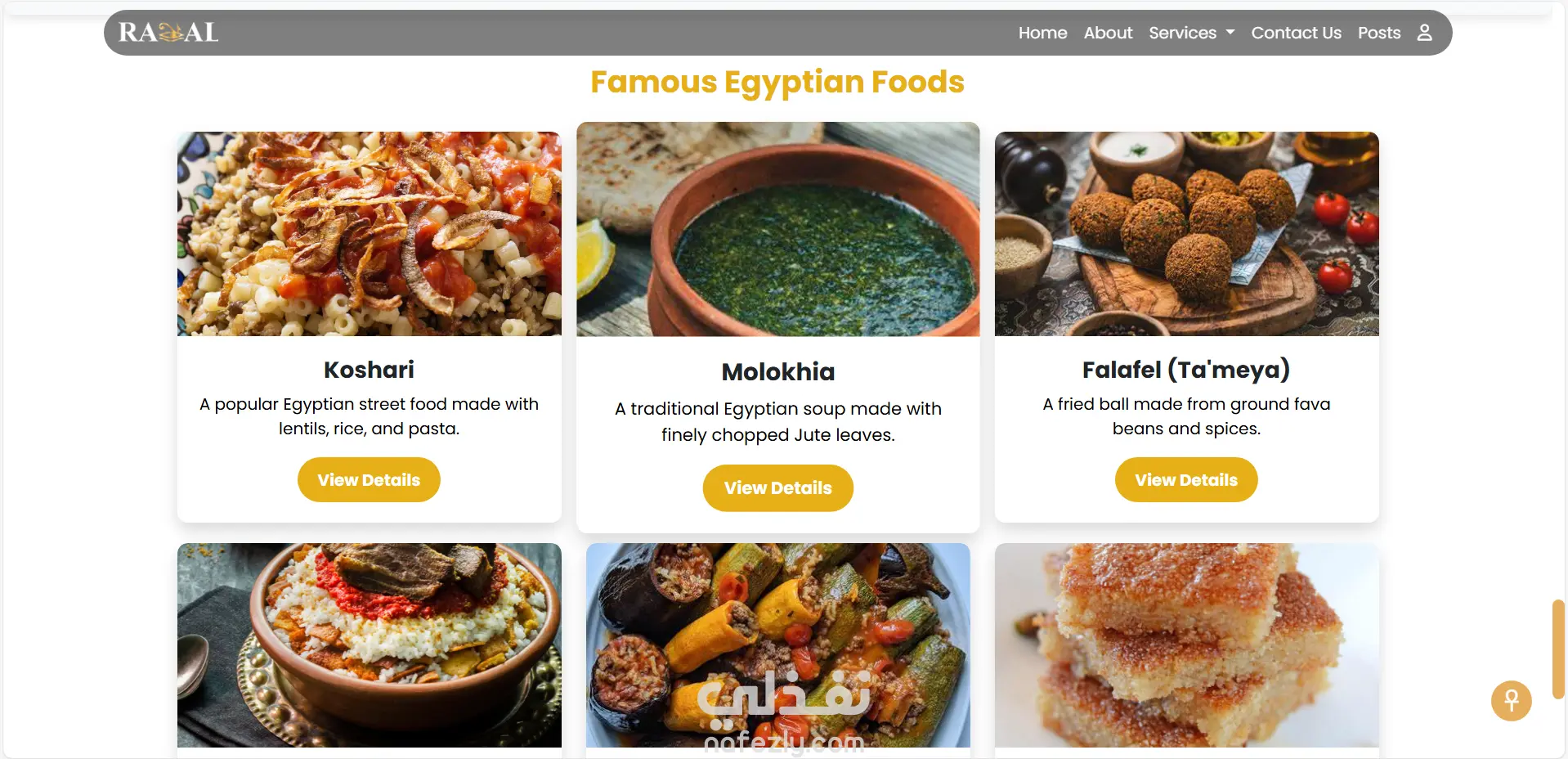This screenshot has height=759, width=1568.
Task: Open the About page
Action: (1108, 33)
